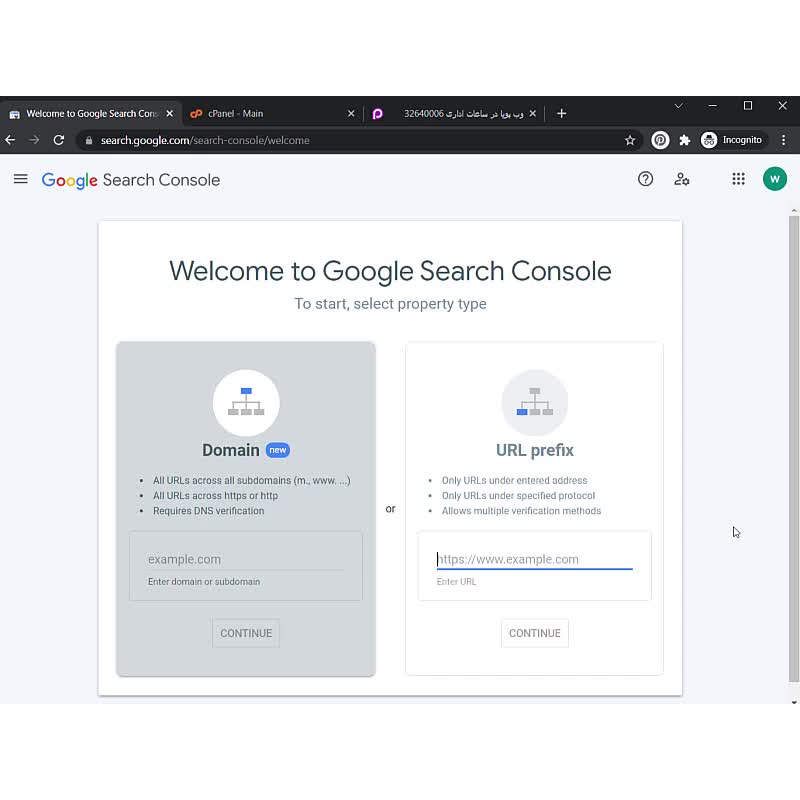Open a new browser tab
The image size is (800, 800).
[x=561, y=113]
